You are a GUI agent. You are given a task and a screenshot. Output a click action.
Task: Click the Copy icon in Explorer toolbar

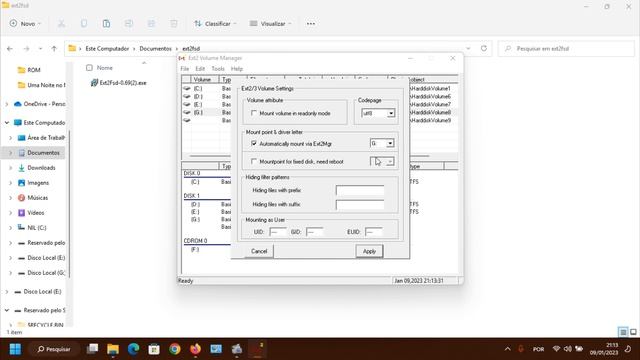pos(84,24)
